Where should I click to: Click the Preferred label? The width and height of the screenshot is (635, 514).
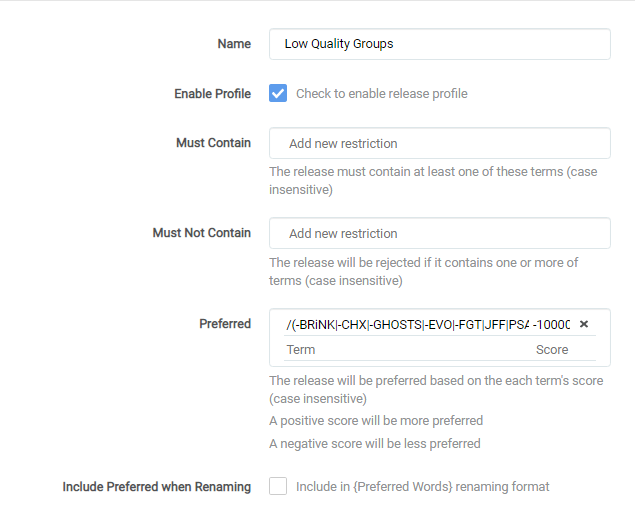coord(225,324)
